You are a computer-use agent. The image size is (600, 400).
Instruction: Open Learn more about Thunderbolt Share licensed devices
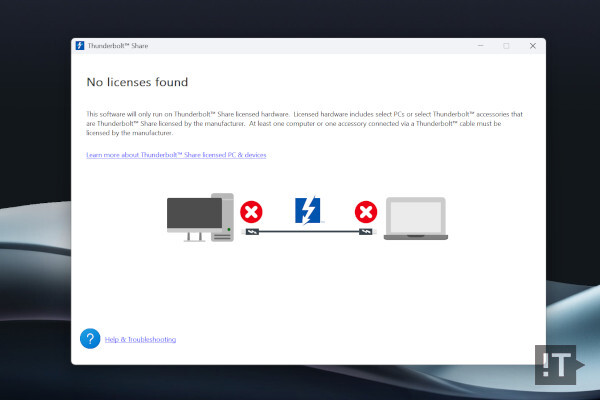pyautogui.click(x=176, y=155)
